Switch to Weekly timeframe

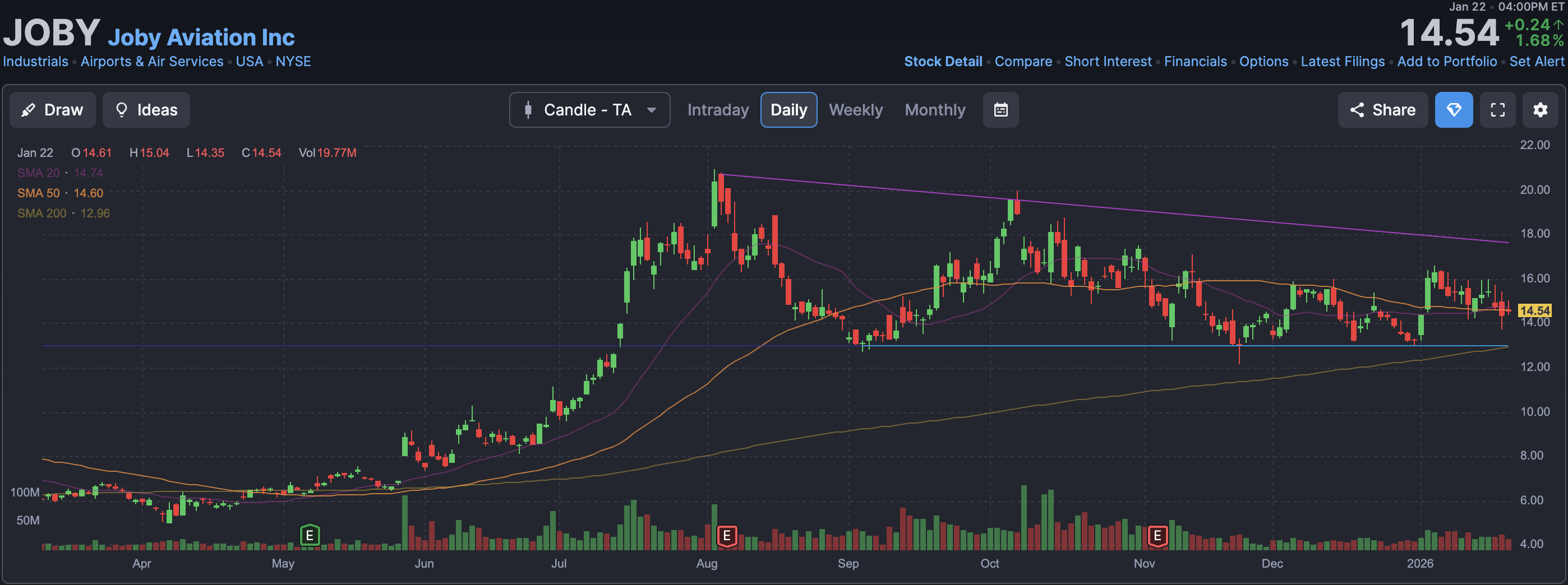pos(855,110)
